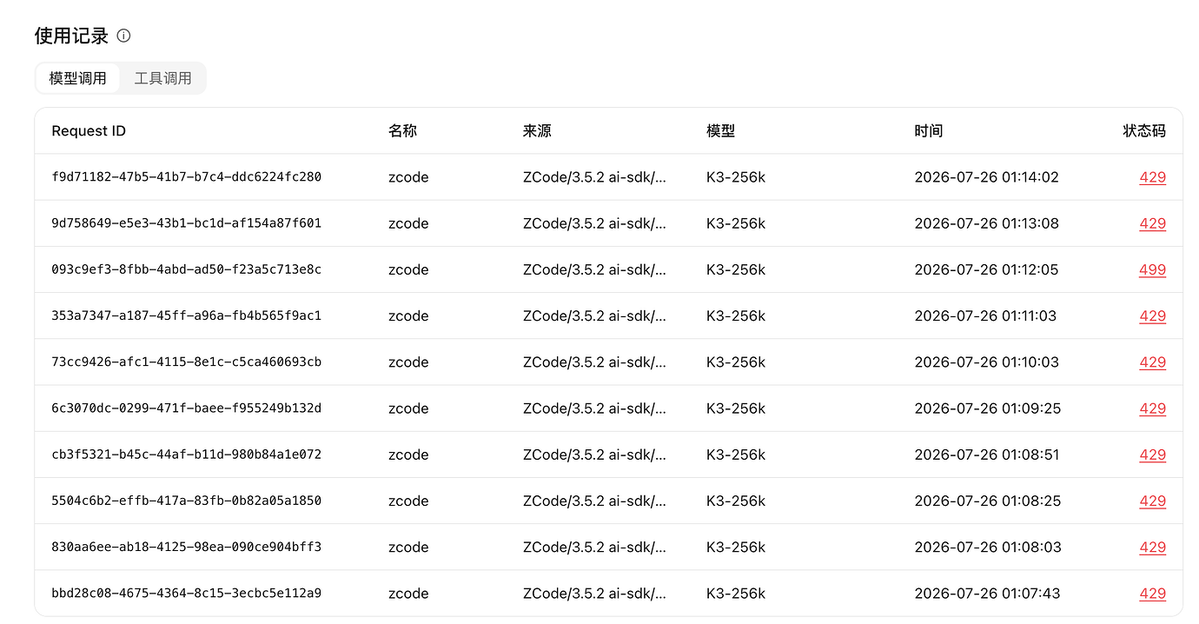
Task: Click timestamp 2026-07-26 01:10:03
Action: (986, 362)
